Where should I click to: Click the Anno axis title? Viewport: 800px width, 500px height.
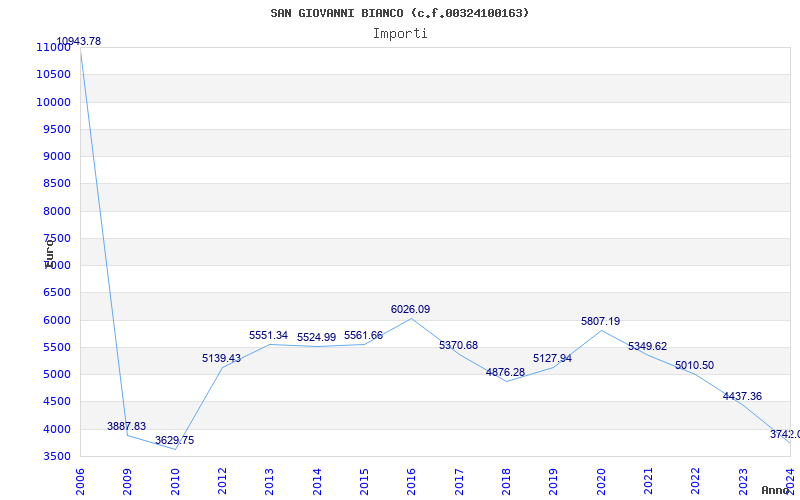pyautogui.click(x=778, y=491)
